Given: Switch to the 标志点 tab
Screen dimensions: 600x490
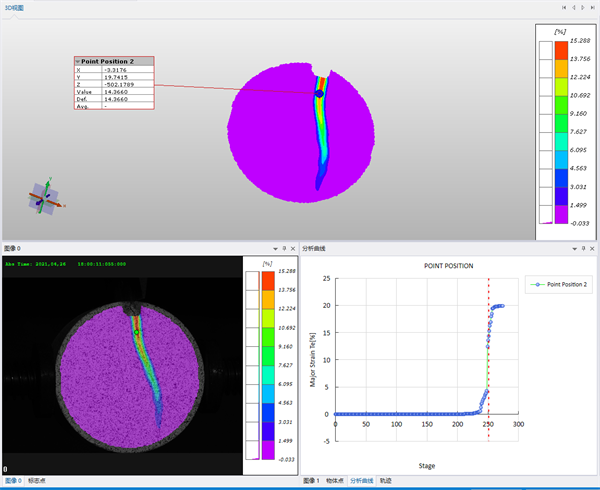Looking at the screenshot, I should point(37,481).
